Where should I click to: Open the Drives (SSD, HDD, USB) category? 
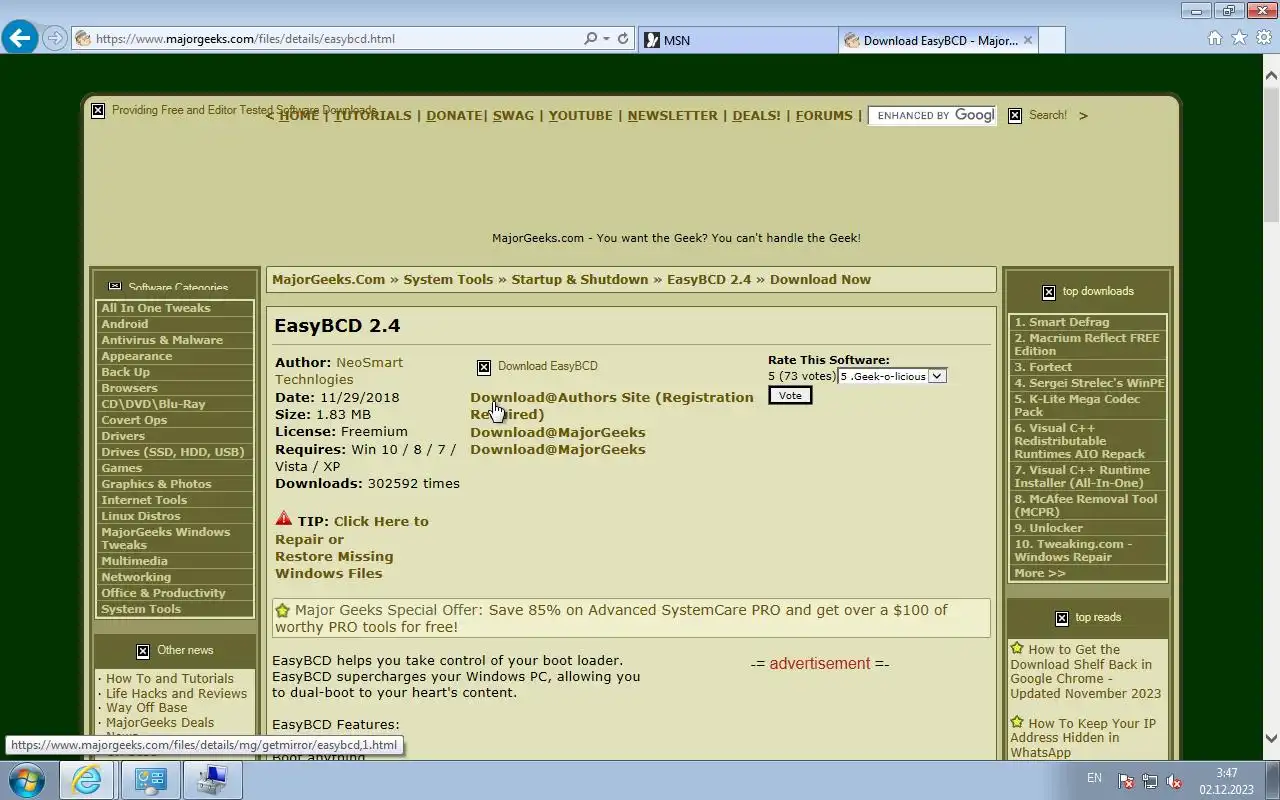click(x=173, y=452)
